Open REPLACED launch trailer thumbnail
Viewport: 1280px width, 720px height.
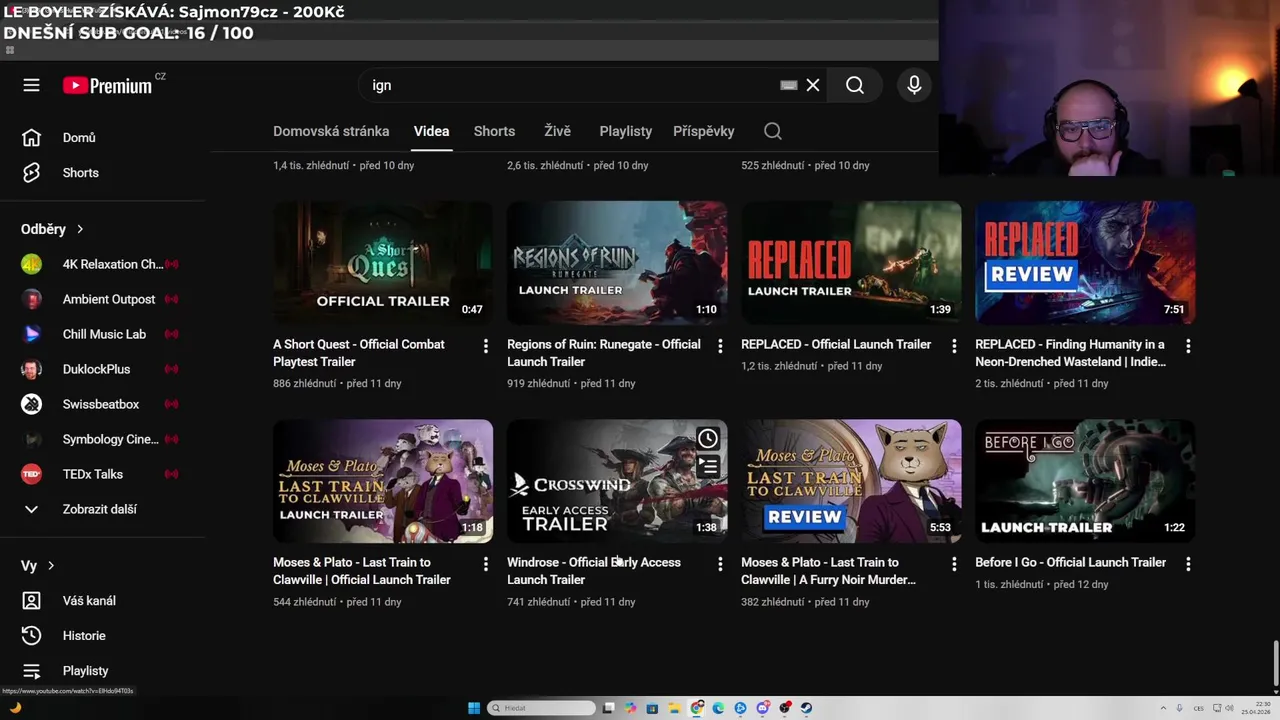851,263
